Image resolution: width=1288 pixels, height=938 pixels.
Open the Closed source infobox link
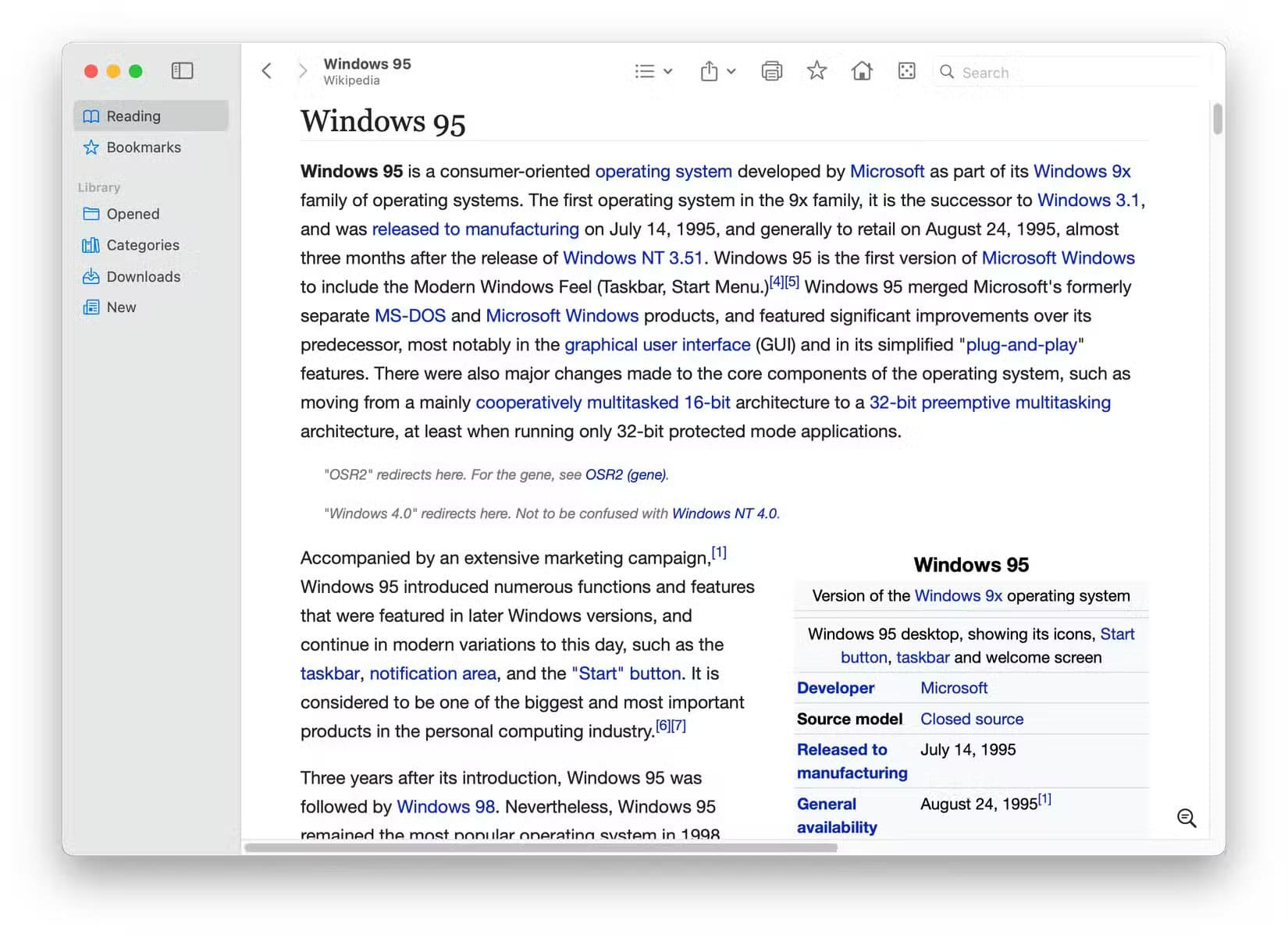coord(972,719)
